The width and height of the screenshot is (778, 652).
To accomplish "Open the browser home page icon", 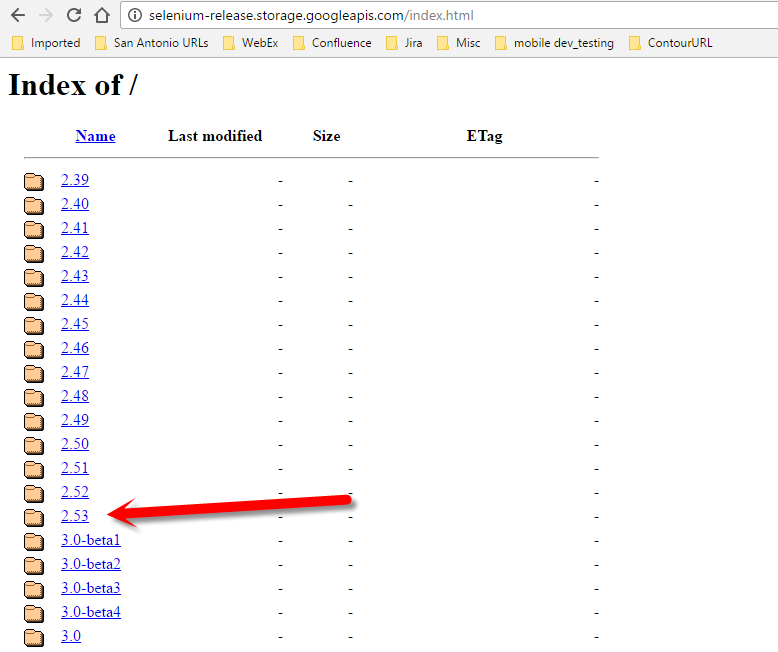I will point(102,15).
